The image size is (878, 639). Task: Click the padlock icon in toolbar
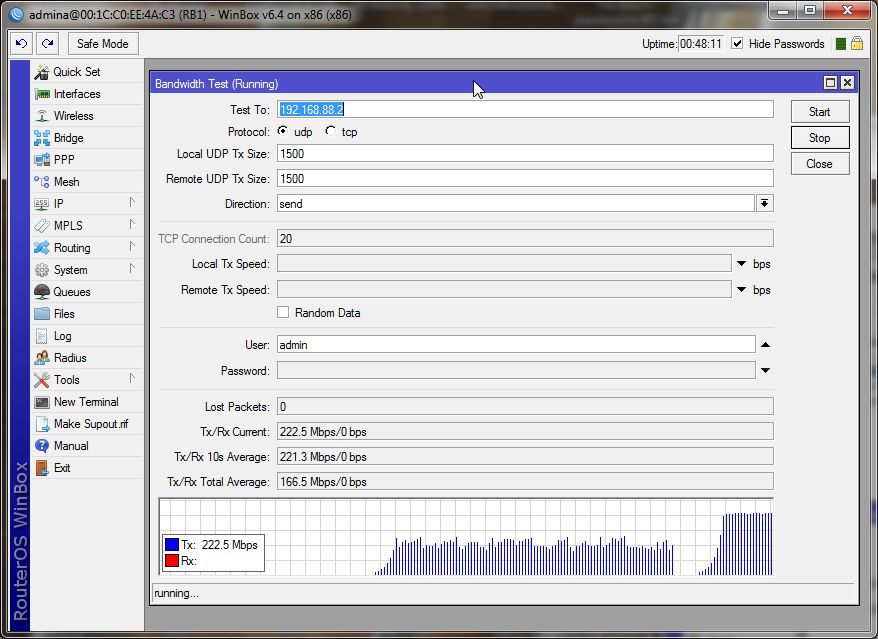tap(857, 44)
